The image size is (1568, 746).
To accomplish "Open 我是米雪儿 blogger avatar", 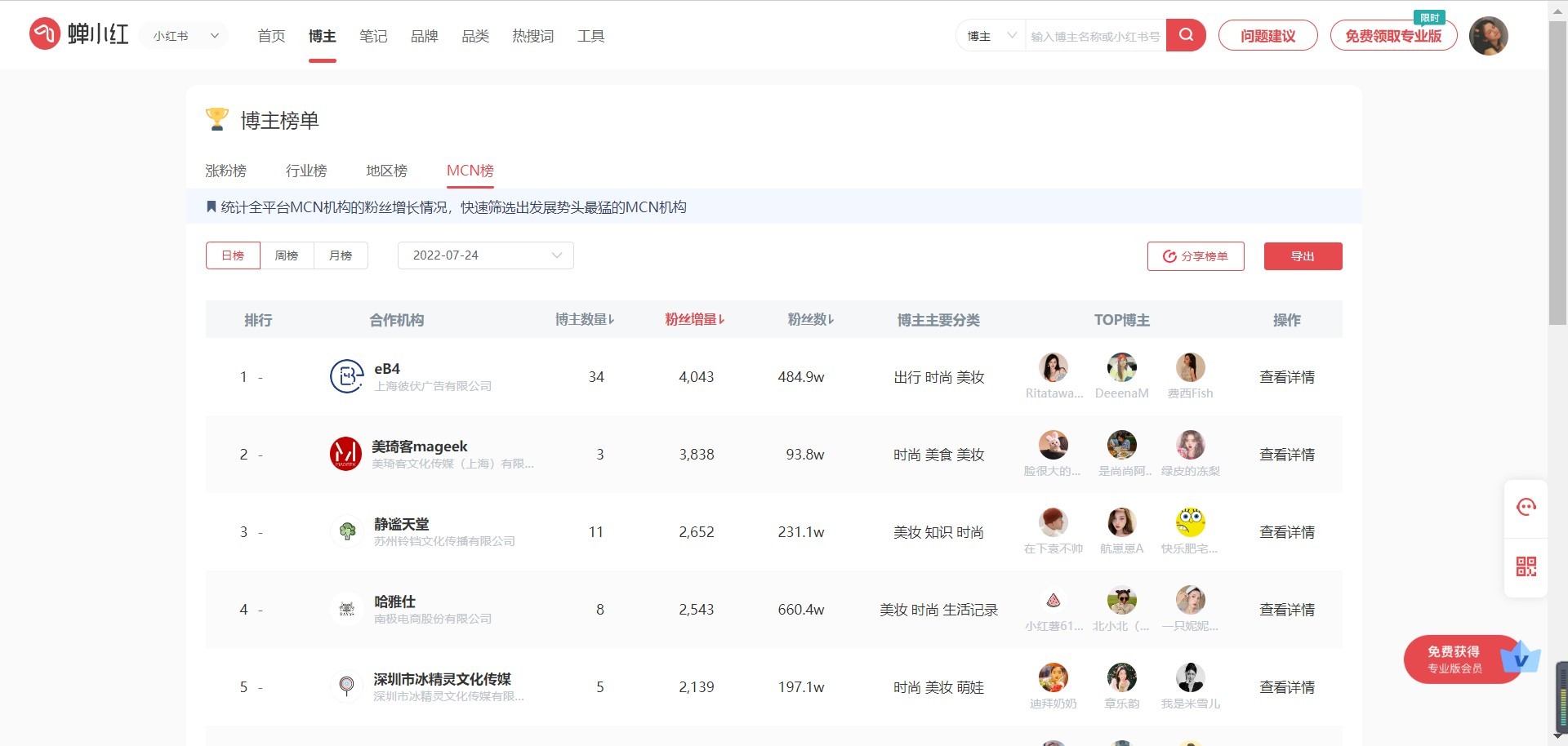I will pyautogui.click(x=1191, y=677).
